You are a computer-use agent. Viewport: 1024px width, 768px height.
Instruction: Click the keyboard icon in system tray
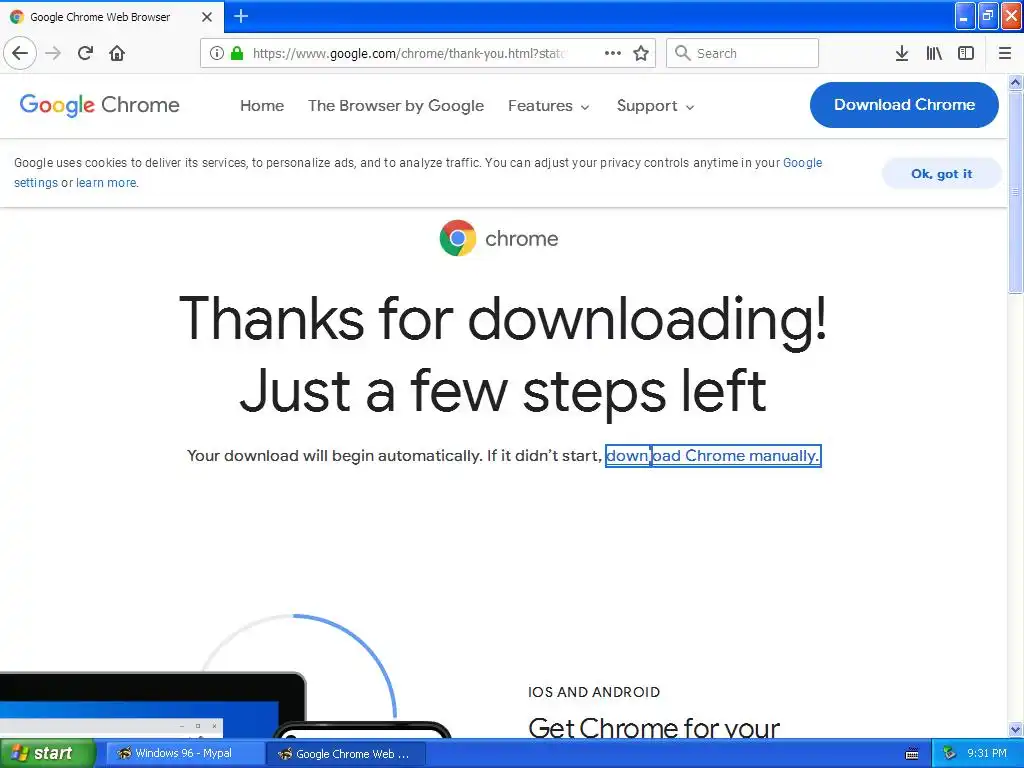pos(912,754)
